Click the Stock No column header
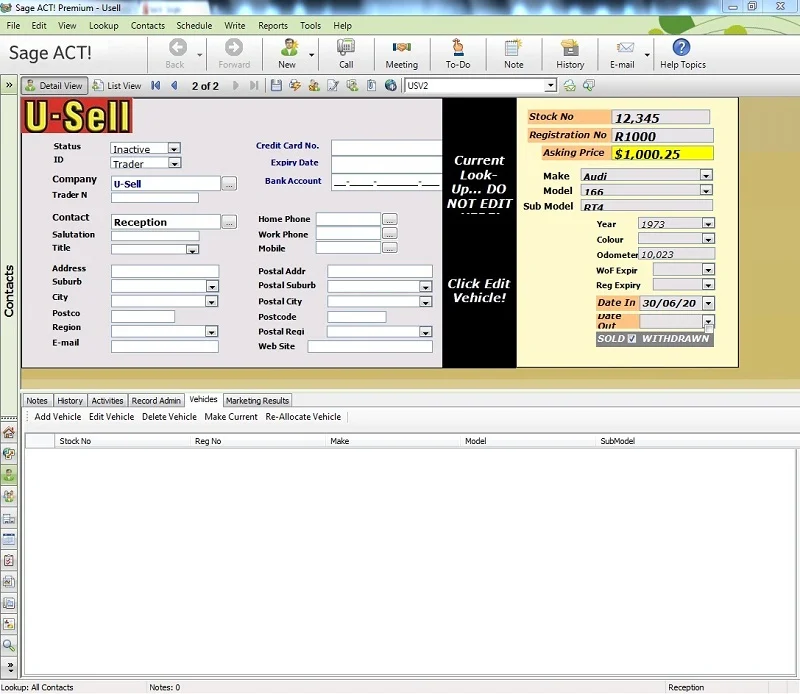This screenshot has width=800, height=694. click(122, 441)
